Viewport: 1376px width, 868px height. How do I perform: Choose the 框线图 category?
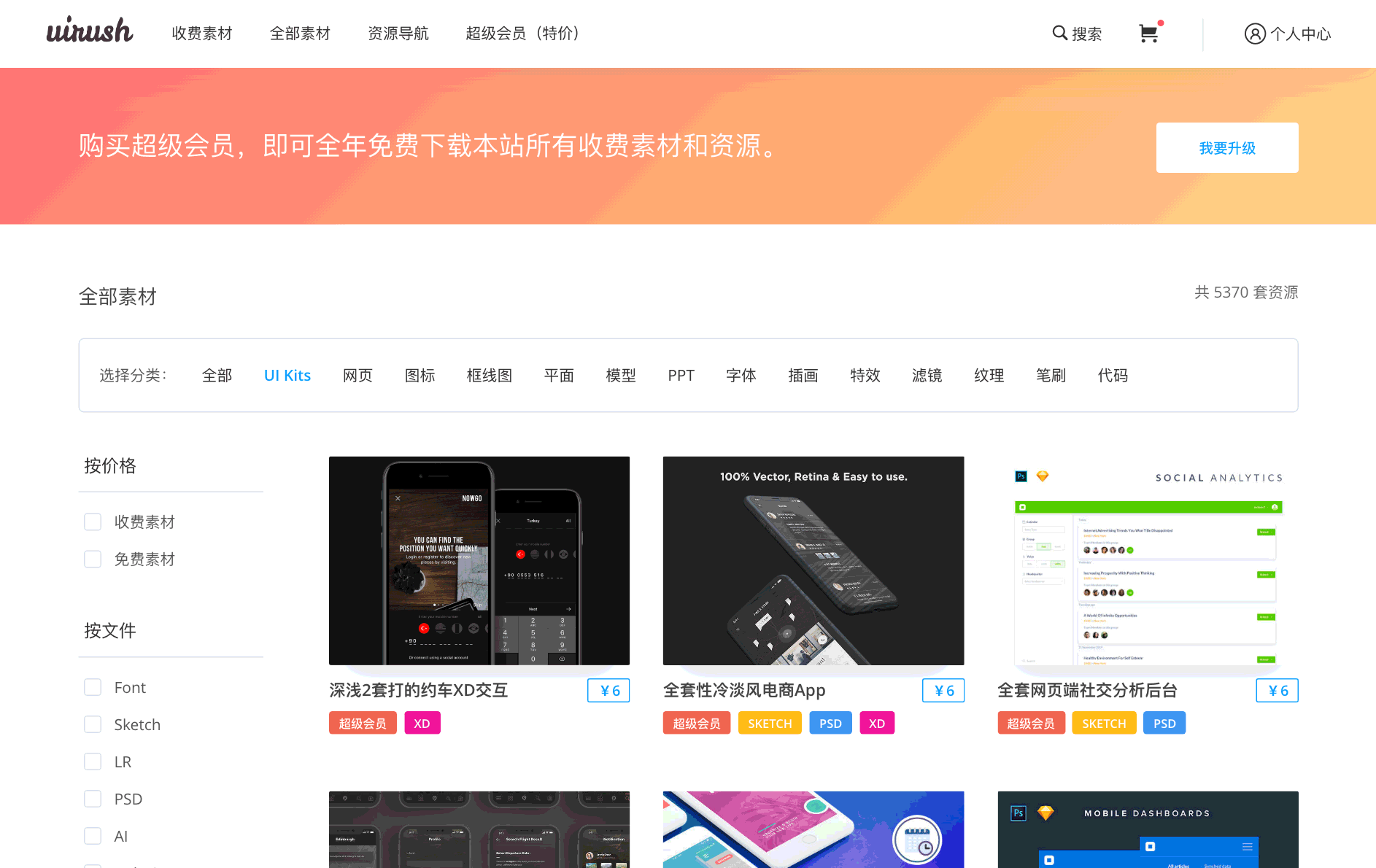pos(490,376)
